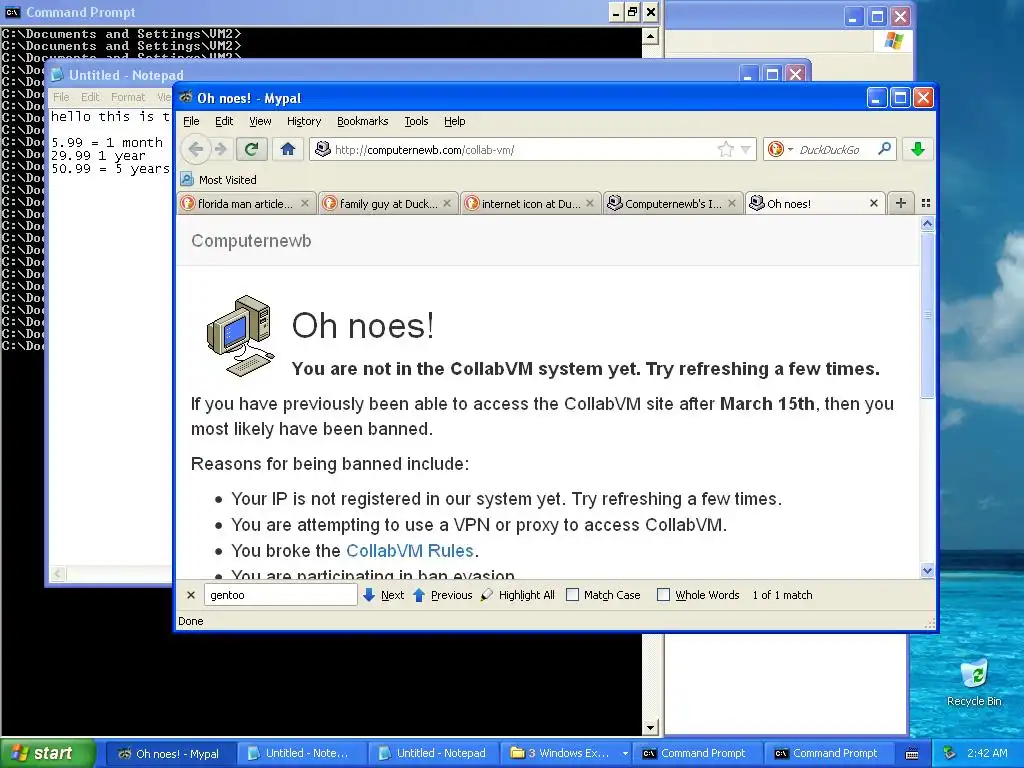Viewport: 1024px width, 768px height.
Task: Click the Command Prompt title bar icon
Action: click(12, 12)
